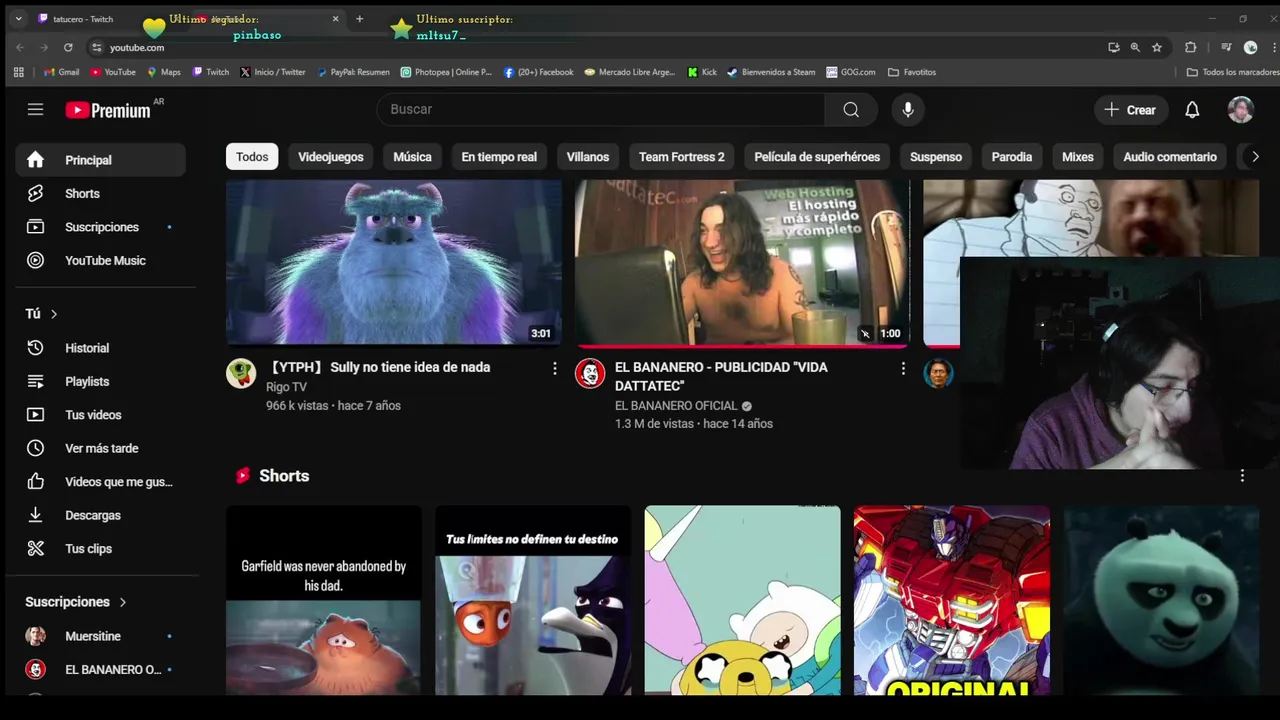Select the Videojuegos filter chip

(x=331, y=157)
